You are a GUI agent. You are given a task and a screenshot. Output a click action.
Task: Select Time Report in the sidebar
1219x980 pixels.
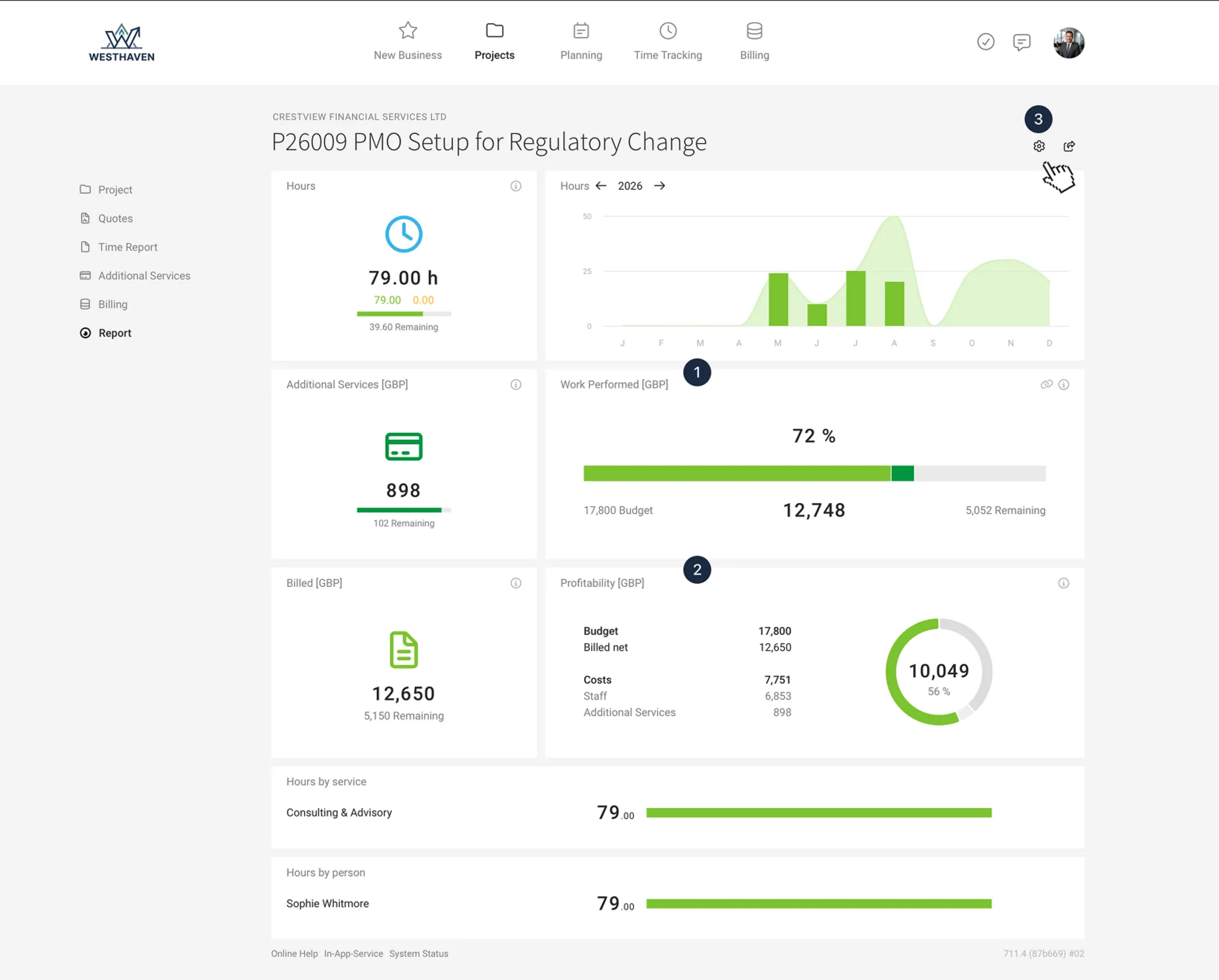tap(118, 246)
